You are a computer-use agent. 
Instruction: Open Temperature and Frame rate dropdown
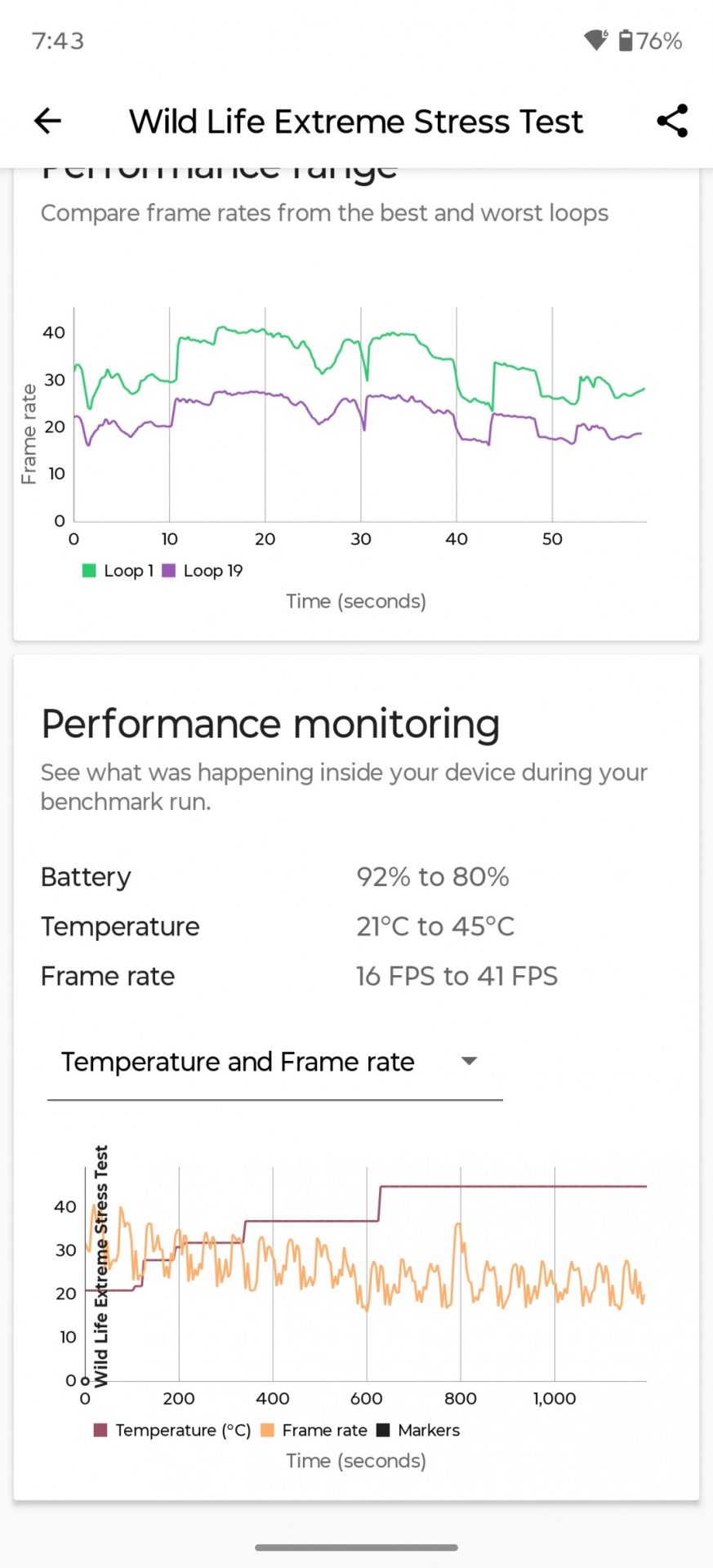pos(238,1062)
